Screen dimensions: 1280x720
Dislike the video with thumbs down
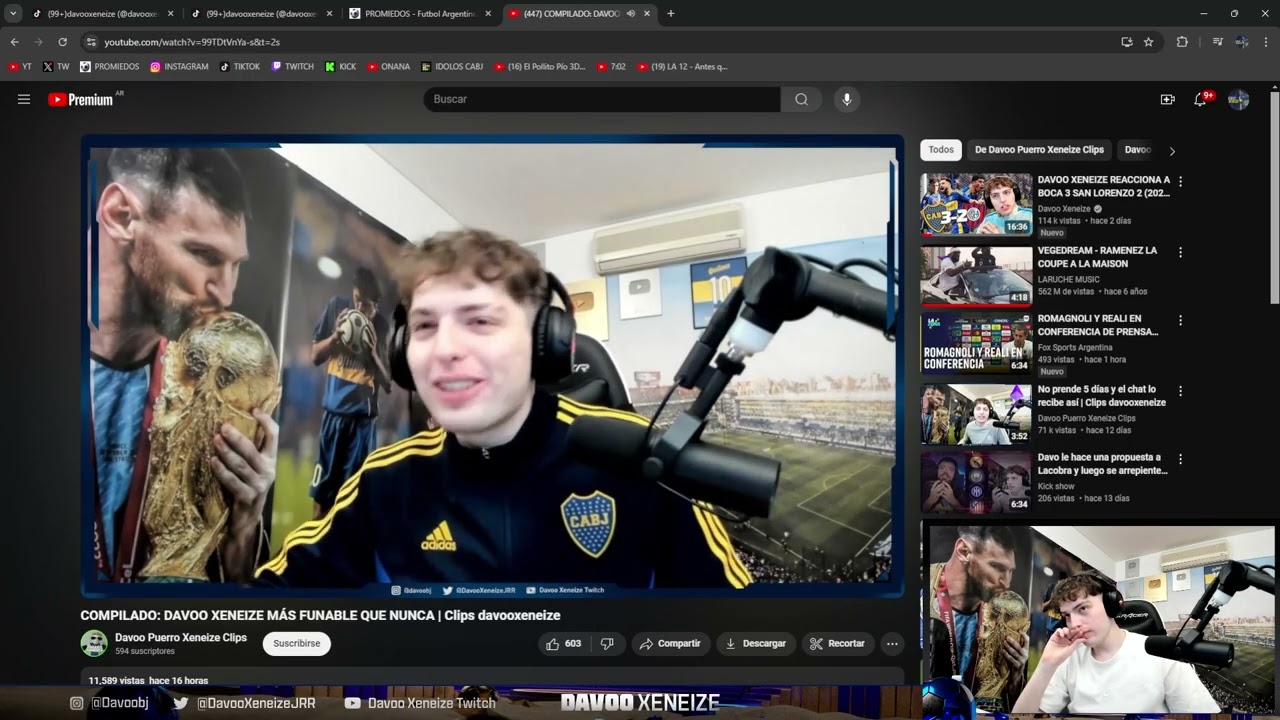607,644
